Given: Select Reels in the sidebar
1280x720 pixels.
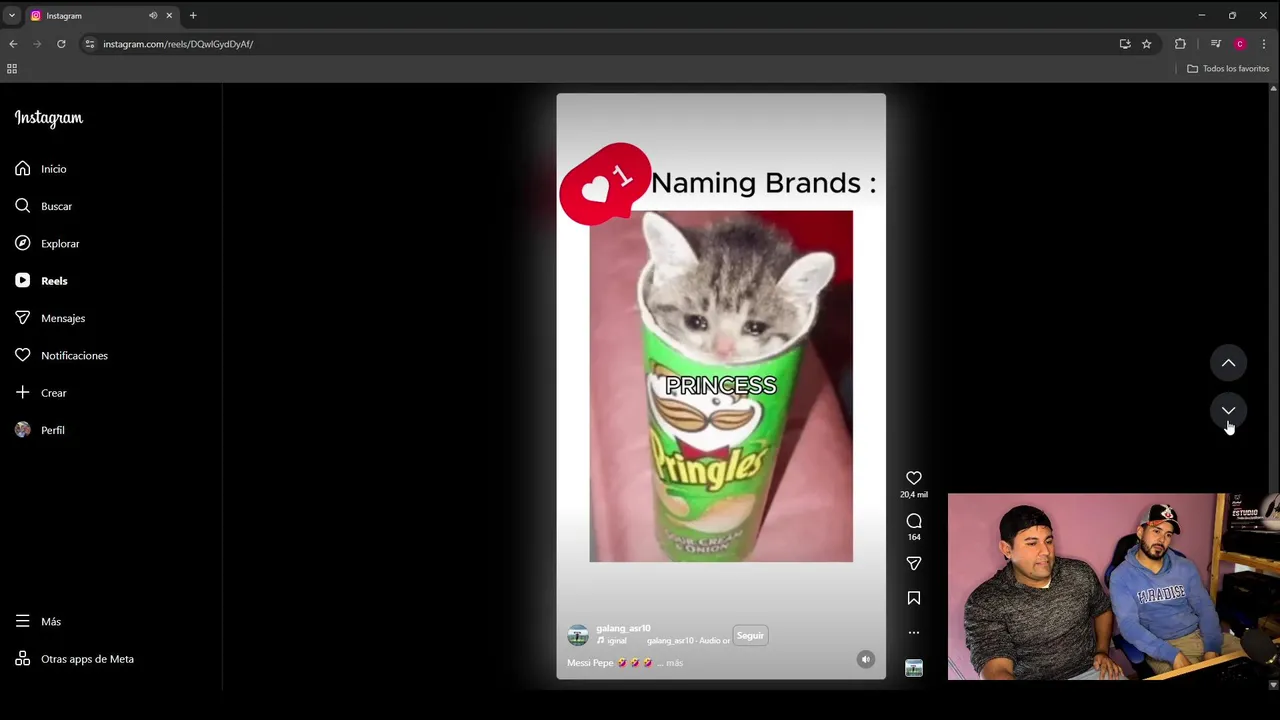Looking at the screenshot, I should point(41,281).
